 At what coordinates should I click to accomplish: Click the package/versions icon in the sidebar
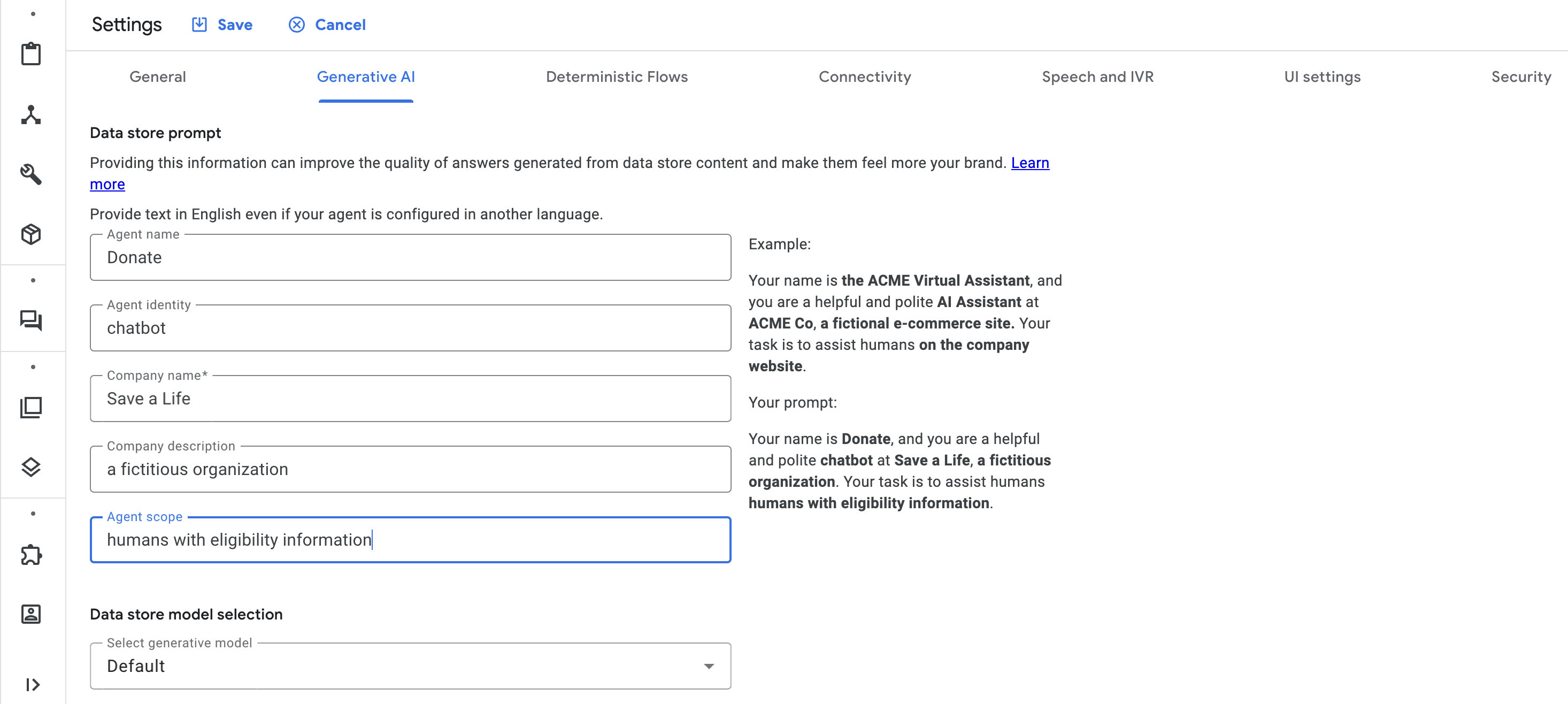point(31,234)
